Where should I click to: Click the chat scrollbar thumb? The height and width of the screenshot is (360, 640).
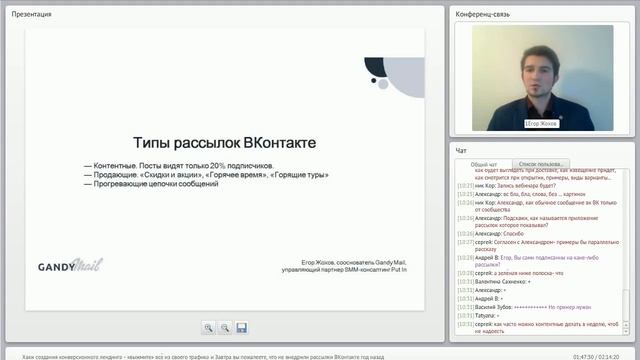click(x=627, y=304)
